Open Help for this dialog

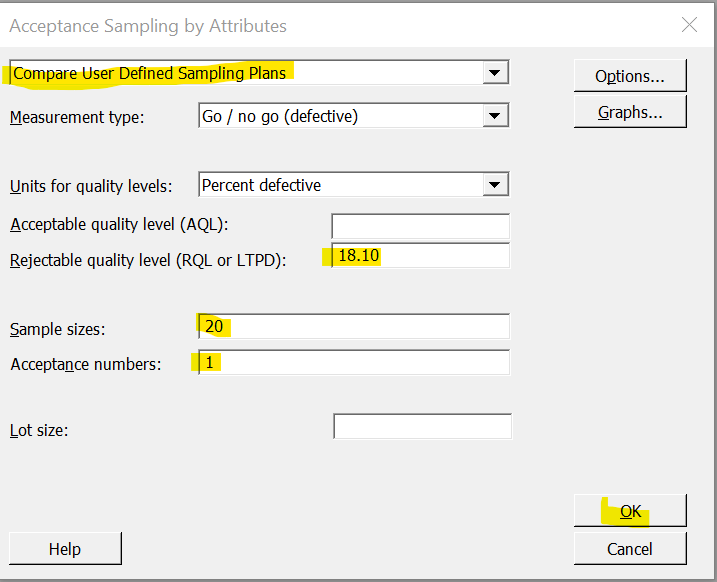pyautogui.click(x=65, y=549)
